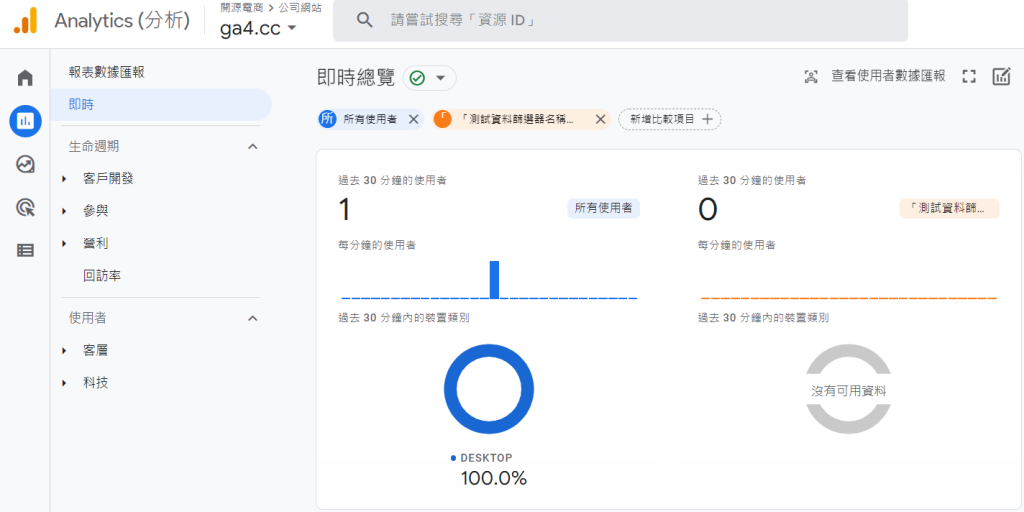
Task: Open the Configure table icon in rail
Action: click(x=25, y=250)
